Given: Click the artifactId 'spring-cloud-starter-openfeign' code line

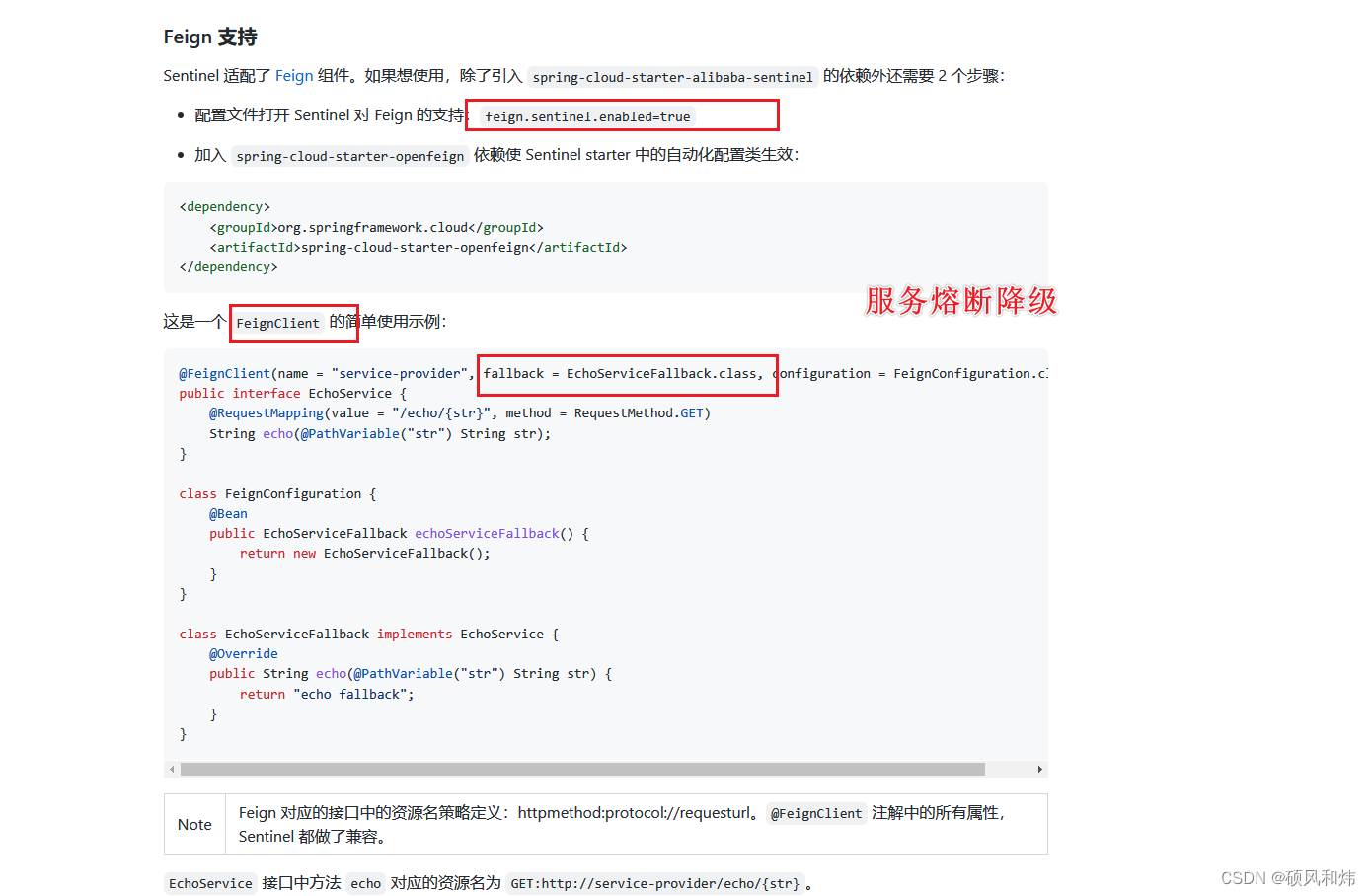Looking at the screenshot, I should pyautogui.click(x=419, y=247).
